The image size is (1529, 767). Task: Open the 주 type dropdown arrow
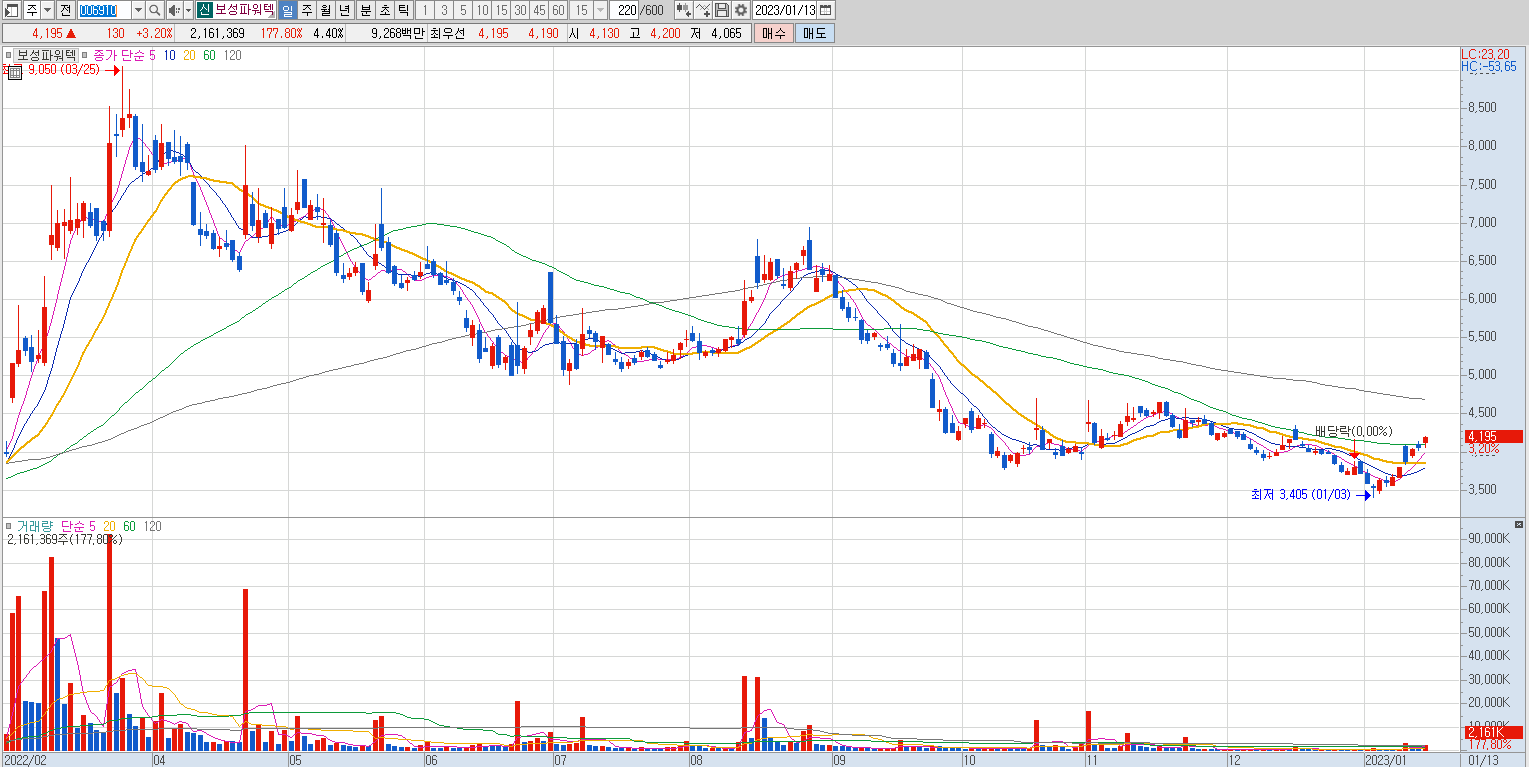pyautogui.click(x=47, y=10)
